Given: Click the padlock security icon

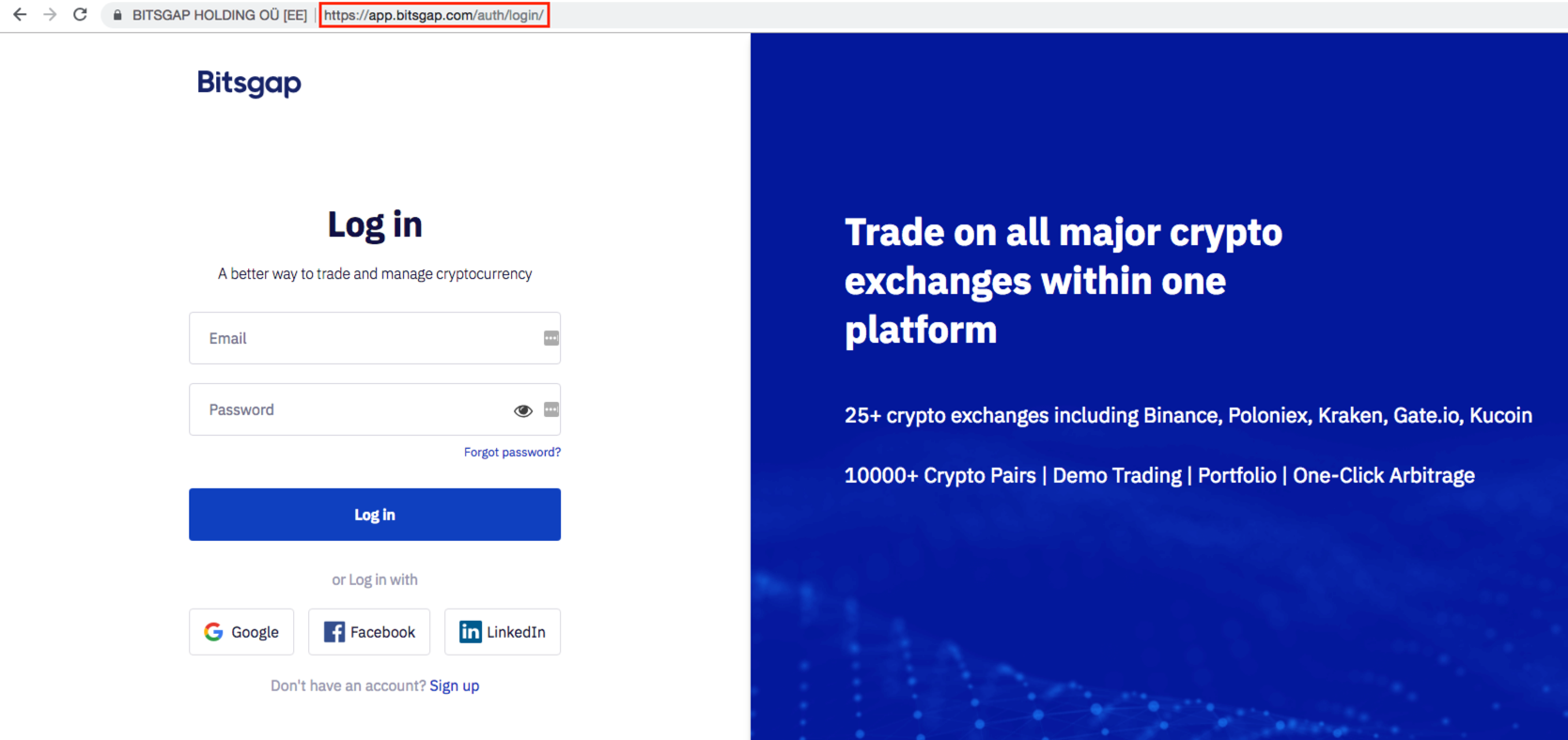Looking at the screenshot, I should 117,15.
